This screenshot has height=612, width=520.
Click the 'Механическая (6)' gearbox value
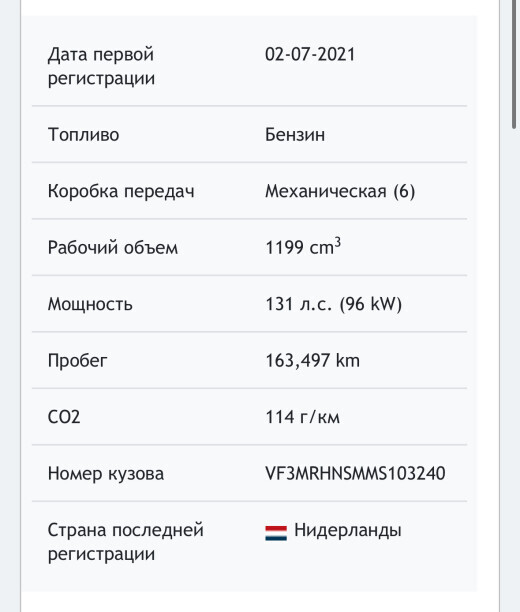pos(340,191)
